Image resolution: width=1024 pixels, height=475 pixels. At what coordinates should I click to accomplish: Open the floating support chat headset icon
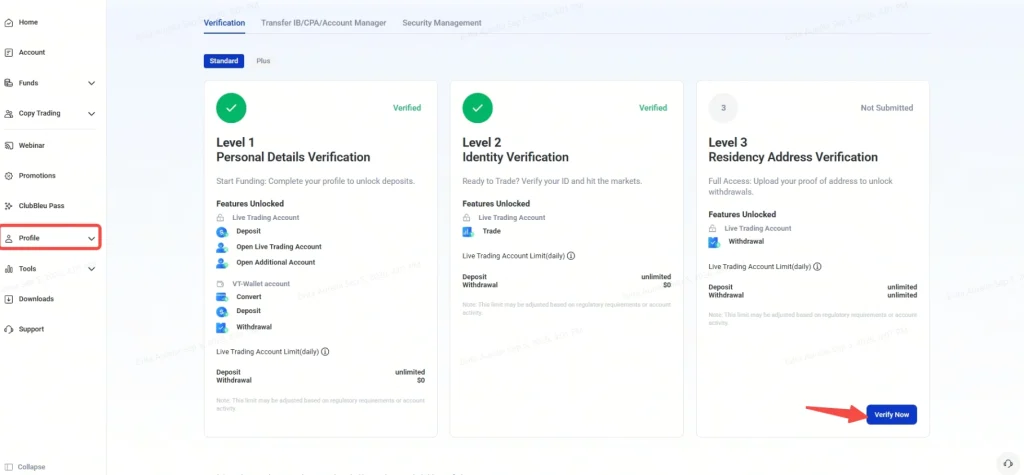coord(1008,463)
